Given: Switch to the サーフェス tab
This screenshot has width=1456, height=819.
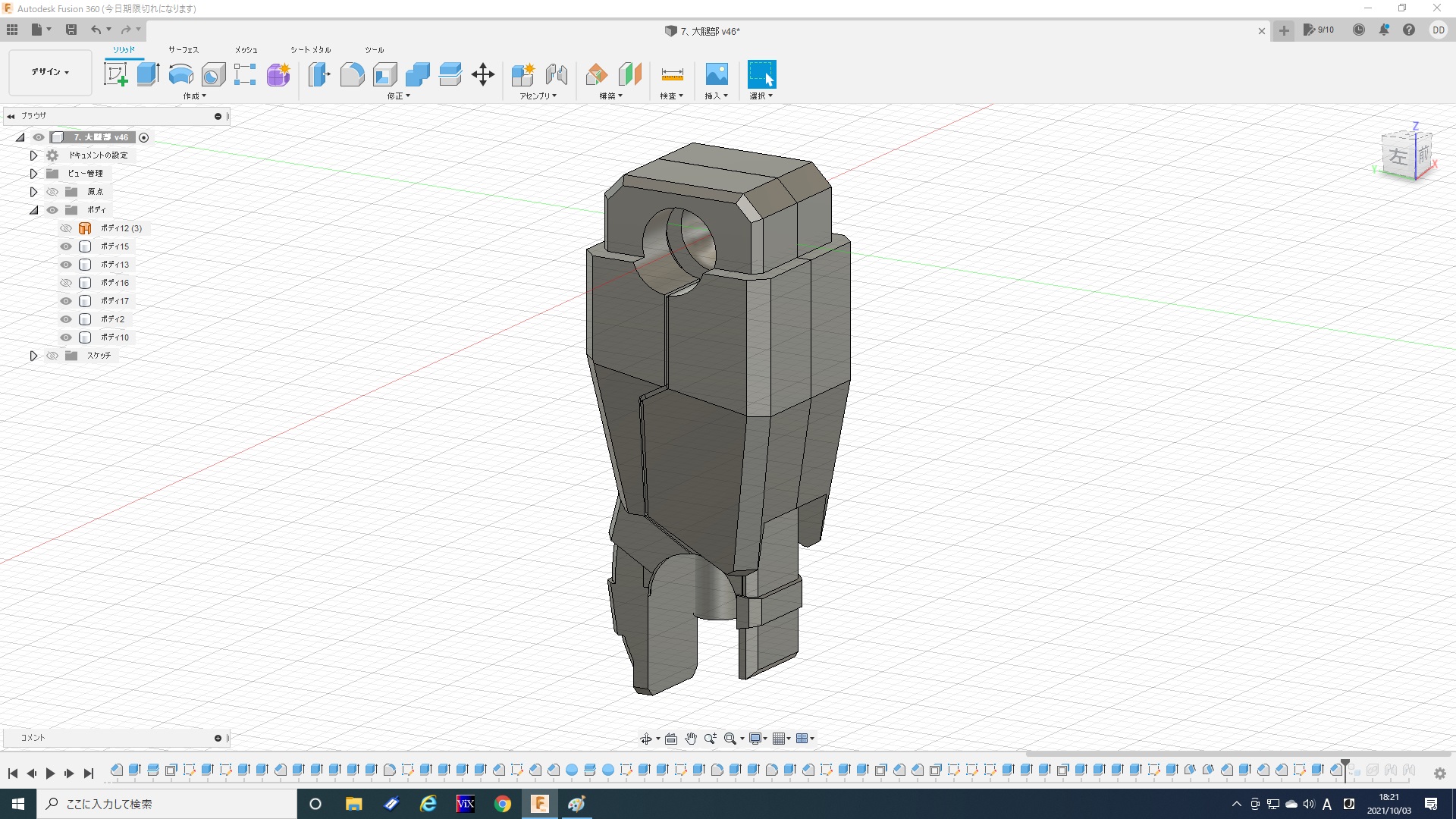Looking at the screenshot, I should [183, 50].
